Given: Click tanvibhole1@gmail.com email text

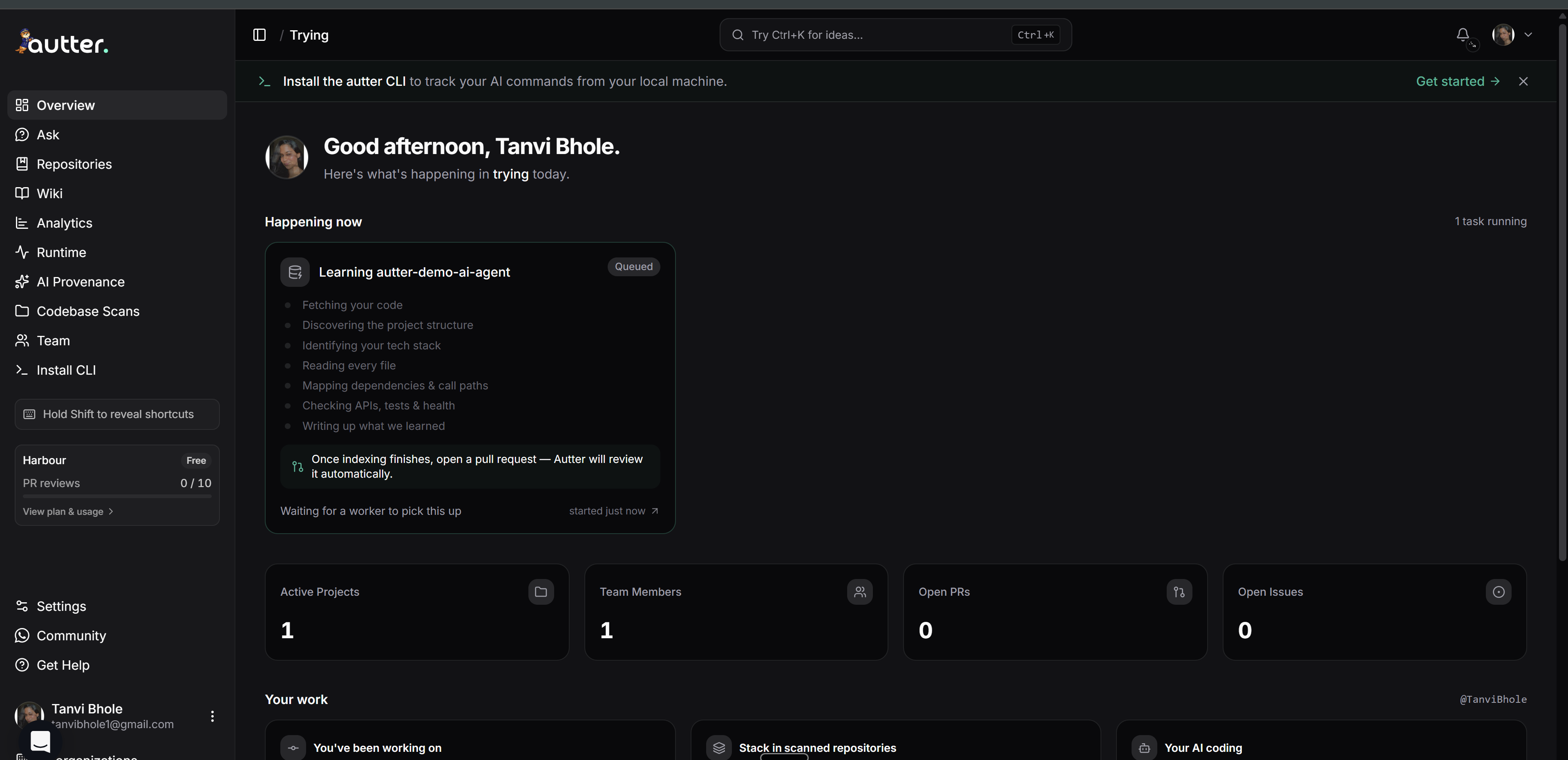Looking at the screenshot, I should coord(113,724).
